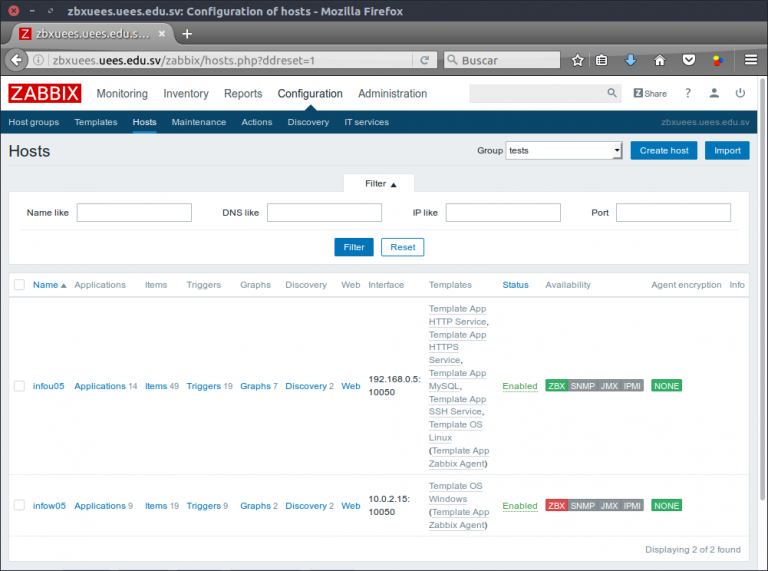Viewport: 768px width, 571px height.
Task: Check the infow05 host checkbox
Action: coord(20,505)
